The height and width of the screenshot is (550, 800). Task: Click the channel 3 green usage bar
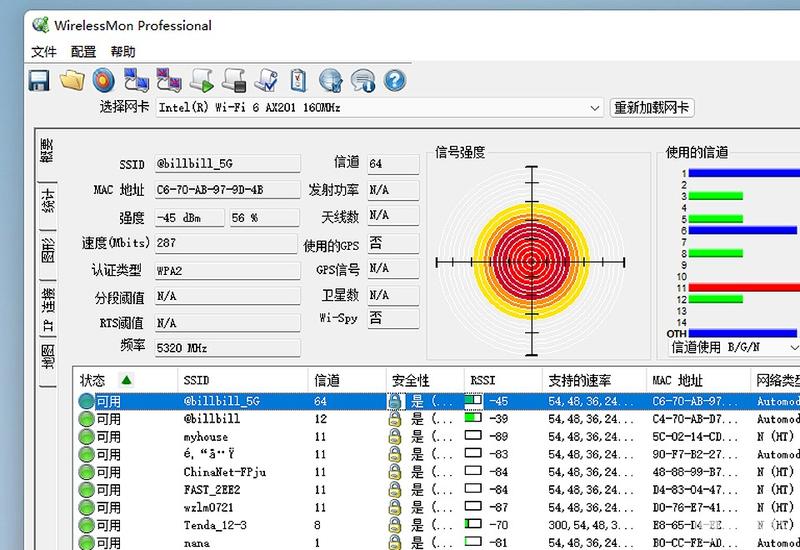point(716,196)
